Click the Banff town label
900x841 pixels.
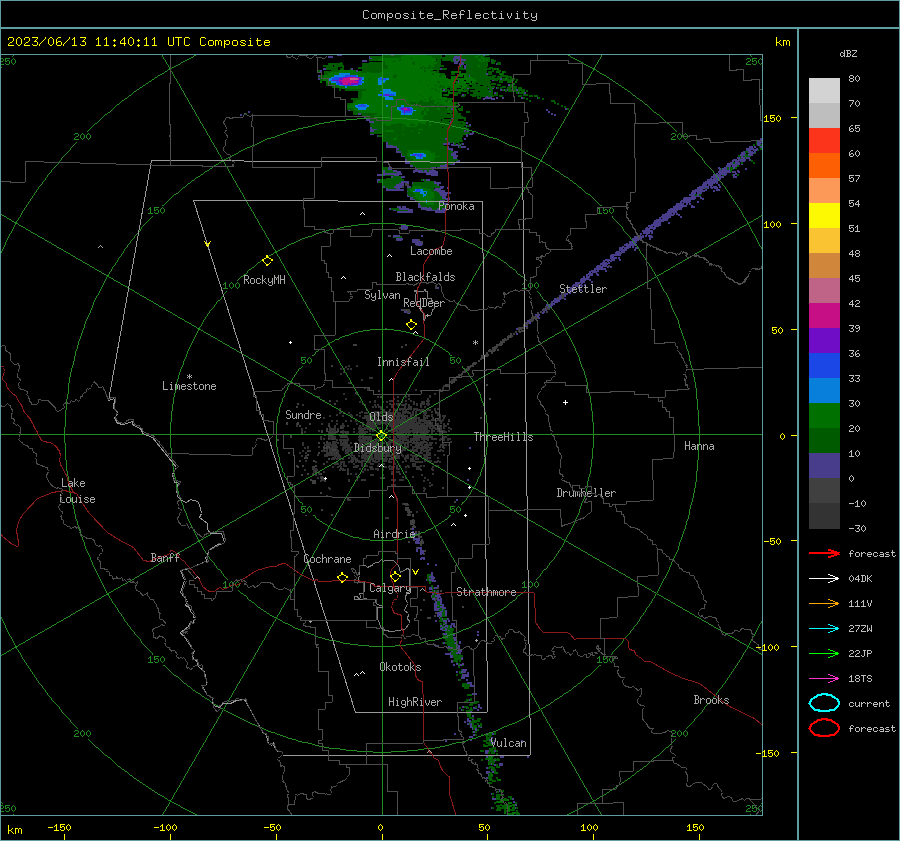(165, 558)
